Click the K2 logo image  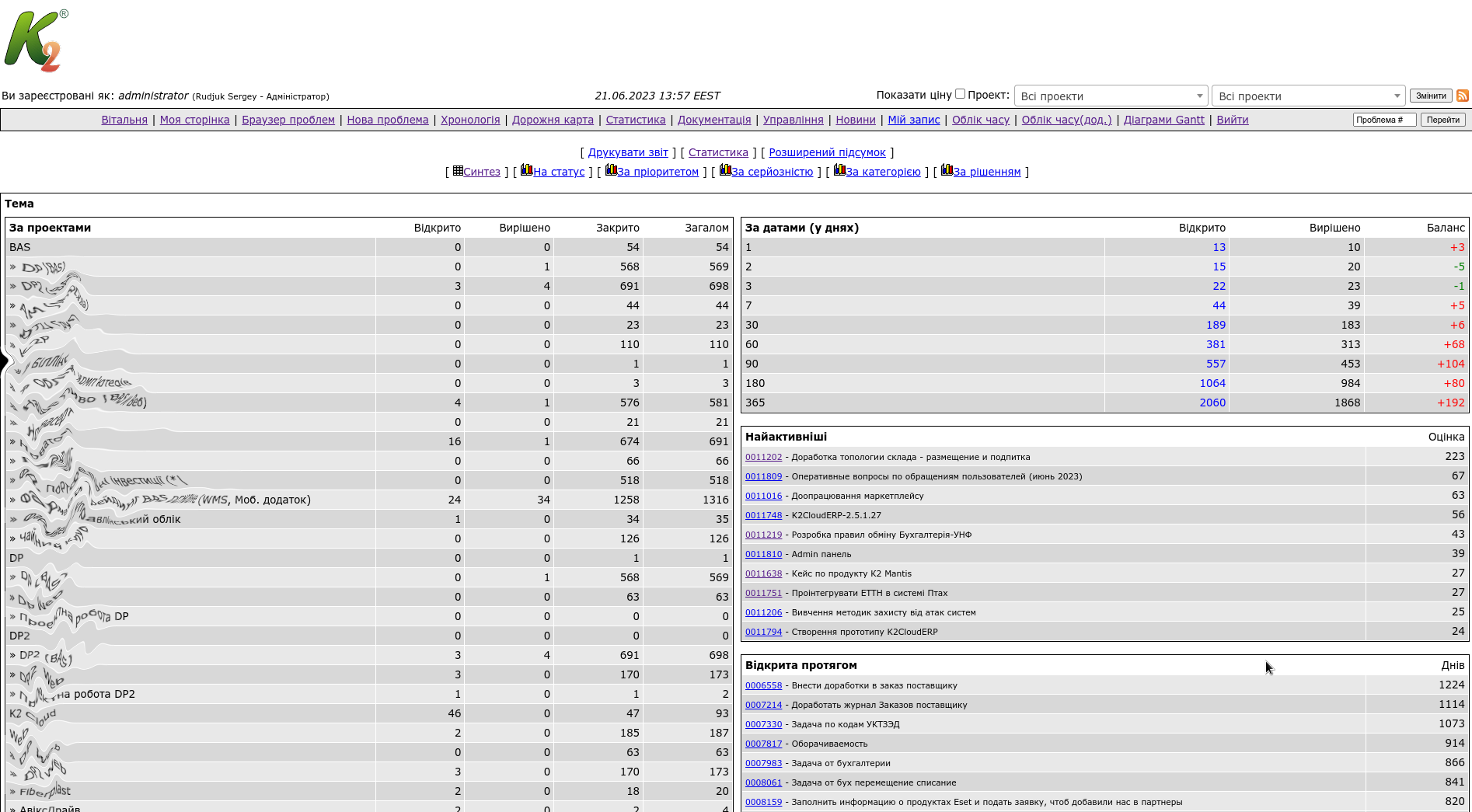pos(37,41)
